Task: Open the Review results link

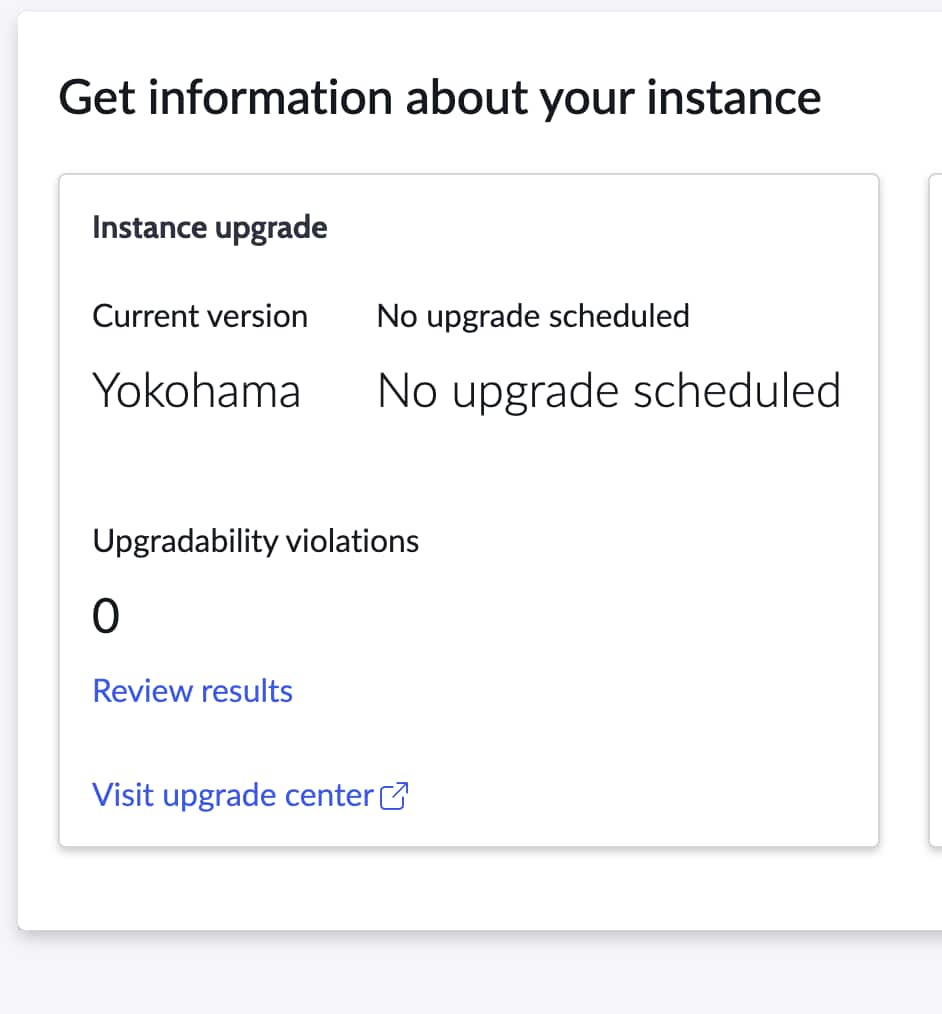Action: pyautogui.click(x=193, y=691)
